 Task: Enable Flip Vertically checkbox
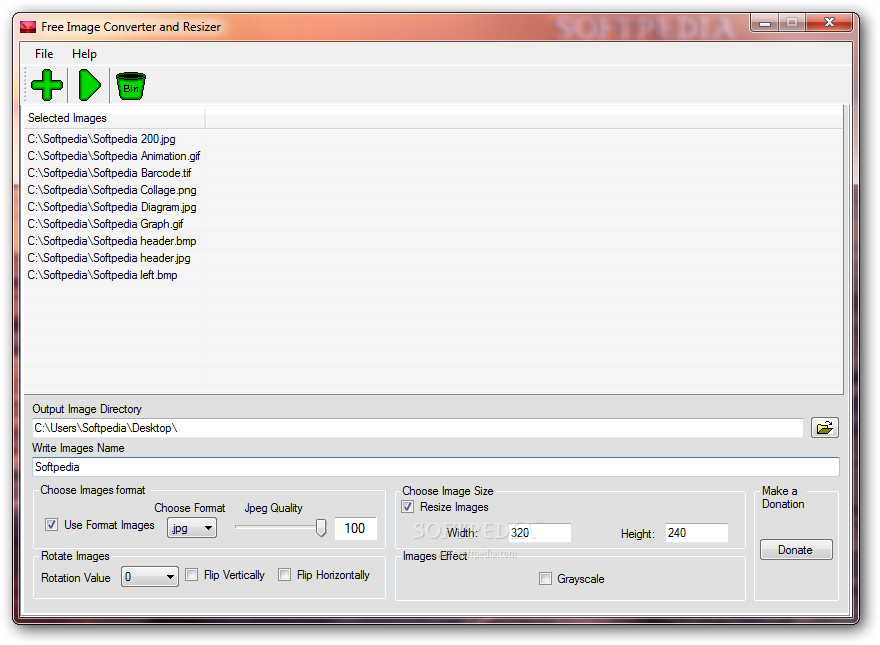tap(191, 574)
